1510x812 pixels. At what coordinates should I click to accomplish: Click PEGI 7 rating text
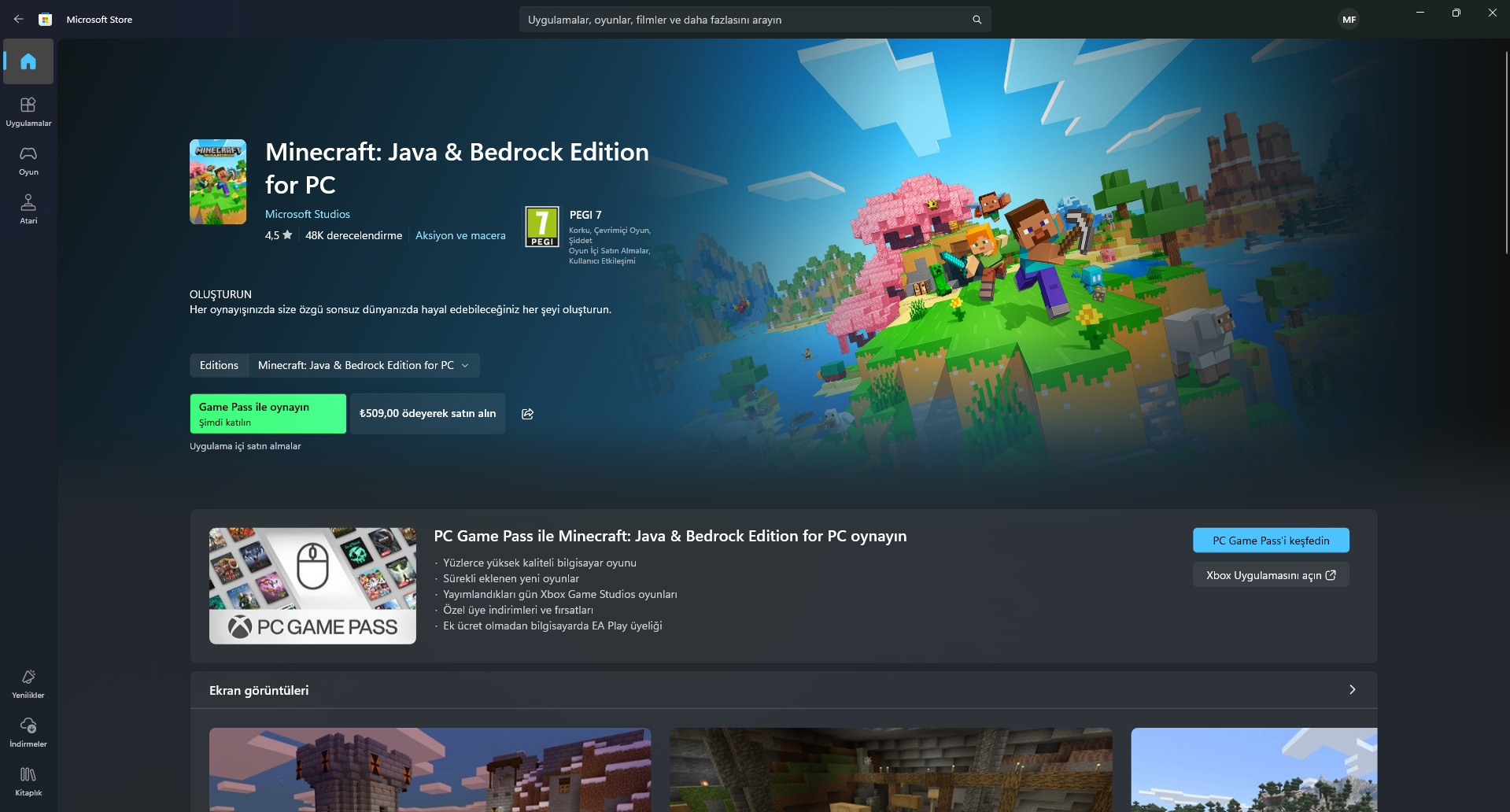[x=585, y=215]
